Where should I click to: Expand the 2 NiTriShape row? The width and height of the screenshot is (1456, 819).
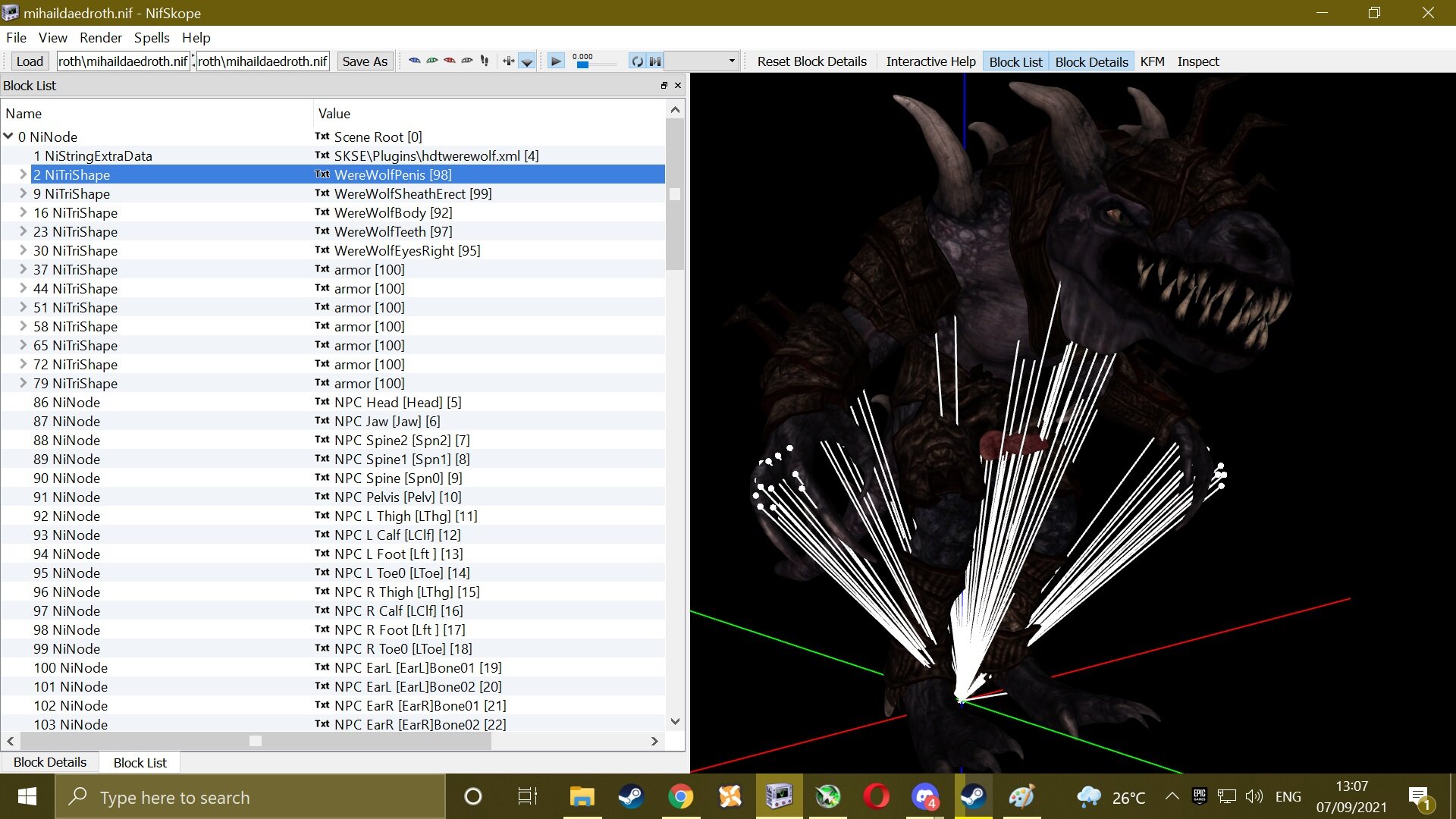23,174
